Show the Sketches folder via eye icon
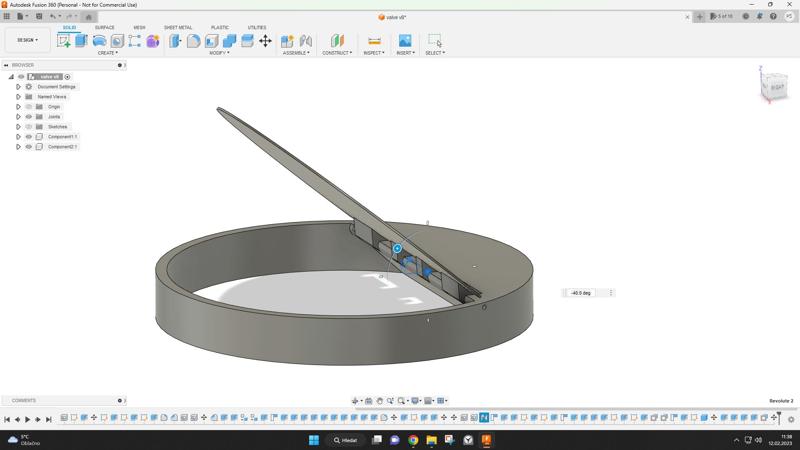This screenshot has height=450, width=800. (29, 127)
